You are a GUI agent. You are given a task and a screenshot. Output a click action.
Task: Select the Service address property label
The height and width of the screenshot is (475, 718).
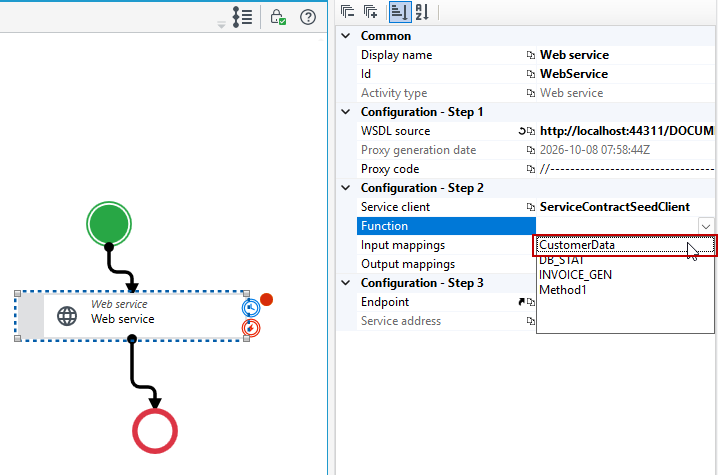[x=401, y=321]
